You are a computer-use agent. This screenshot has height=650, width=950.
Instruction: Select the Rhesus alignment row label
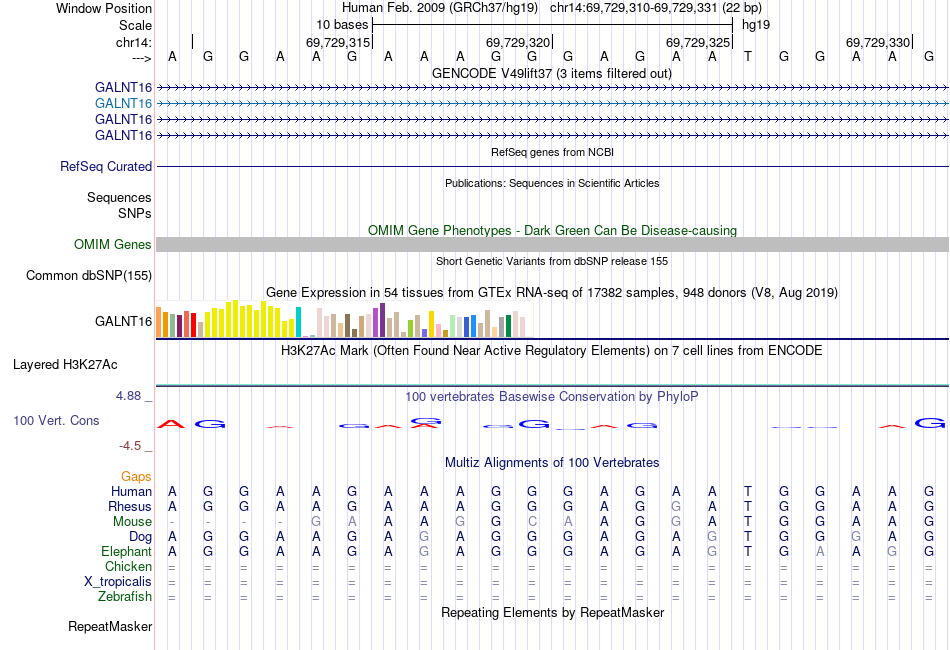pos(130,506)
